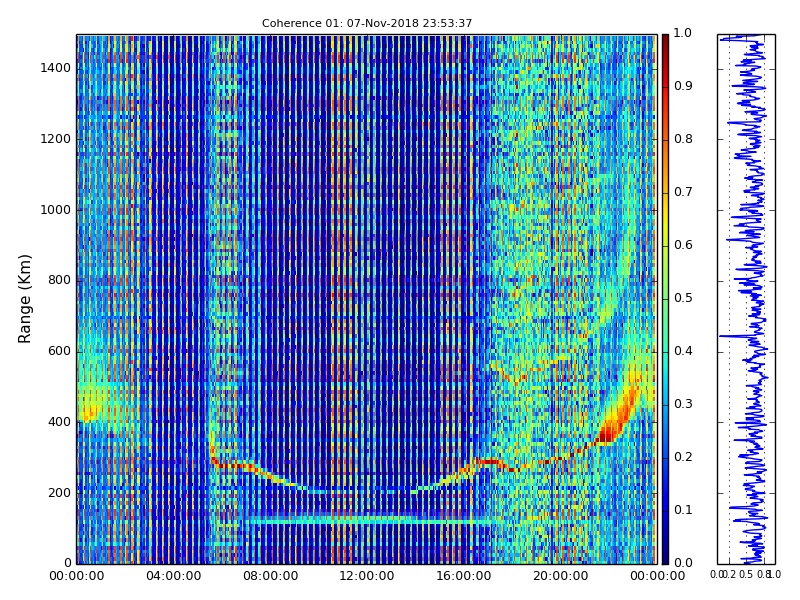Viewport: 800px width, 600px height.
Task: Click the 600 range tick label
Action: click(x=60, y=351)
